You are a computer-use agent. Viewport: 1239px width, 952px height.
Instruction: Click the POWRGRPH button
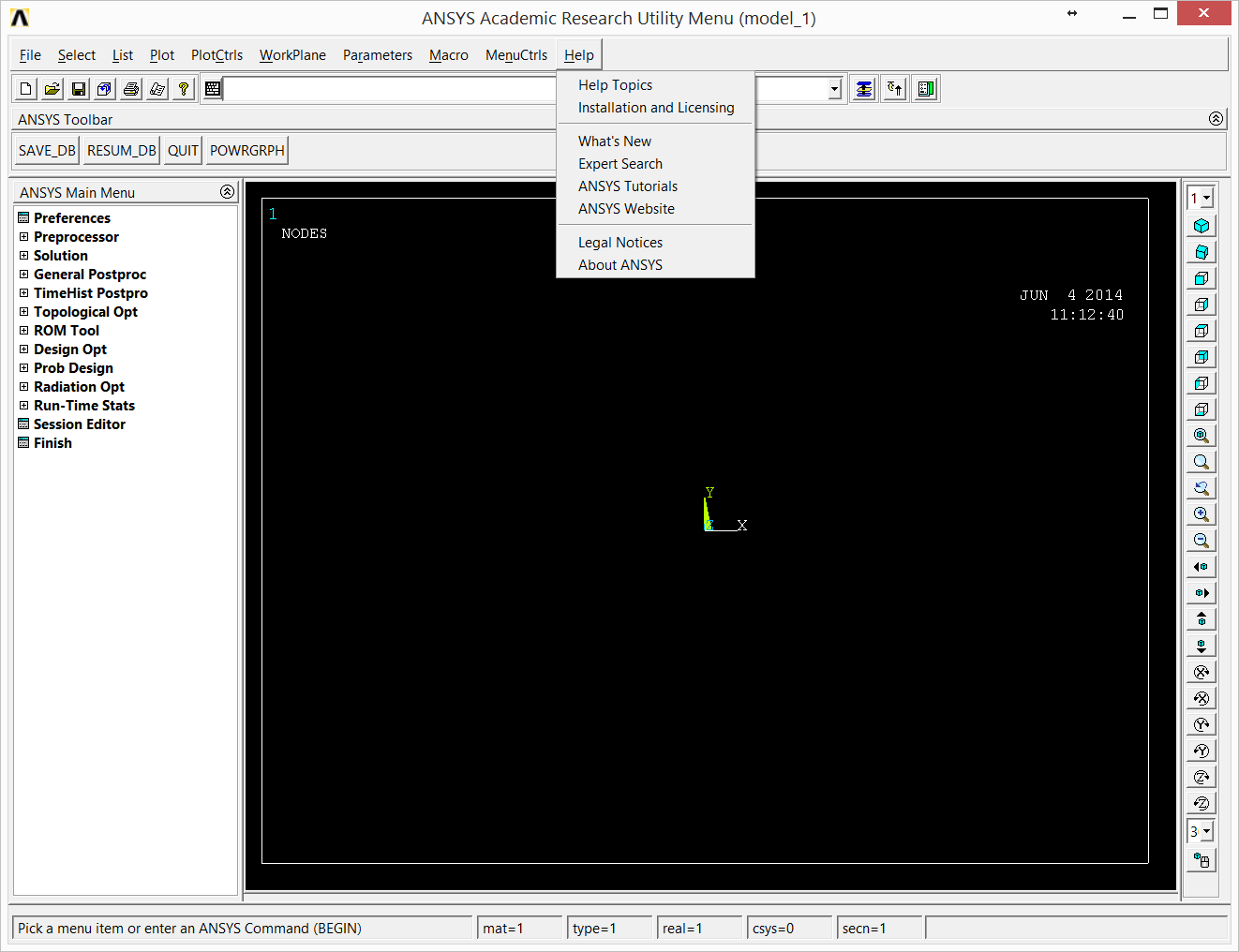(247, 151)
